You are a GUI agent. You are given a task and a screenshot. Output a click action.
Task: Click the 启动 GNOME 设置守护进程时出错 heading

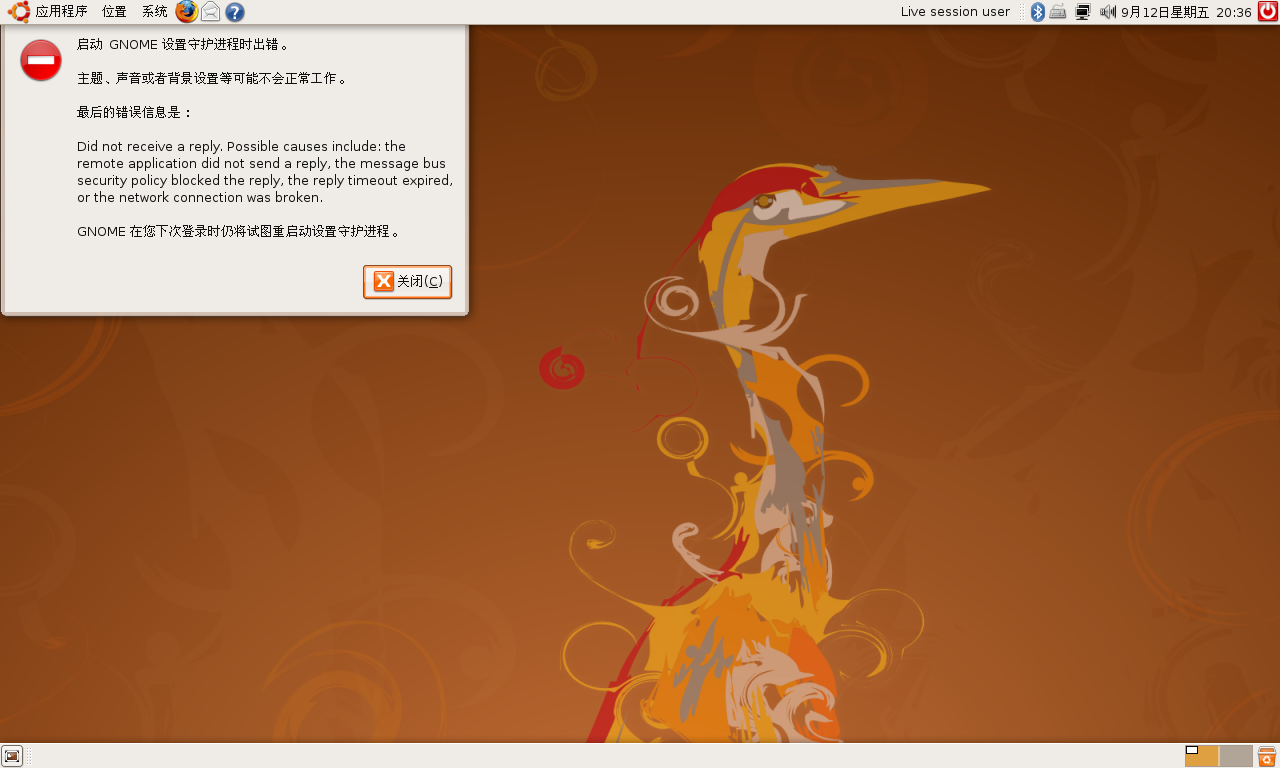[183, 45]
